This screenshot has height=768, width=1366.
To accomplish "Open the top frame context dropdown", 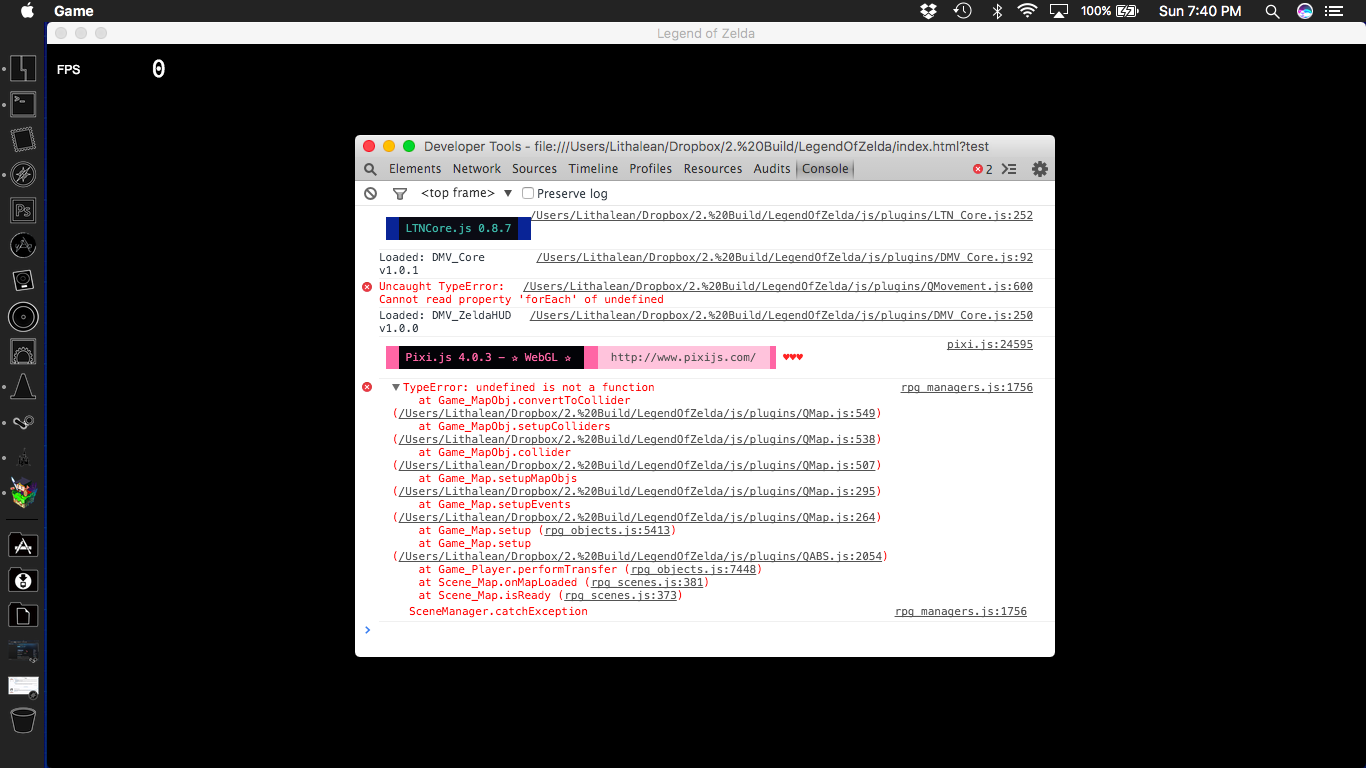I will pos(466,193).
